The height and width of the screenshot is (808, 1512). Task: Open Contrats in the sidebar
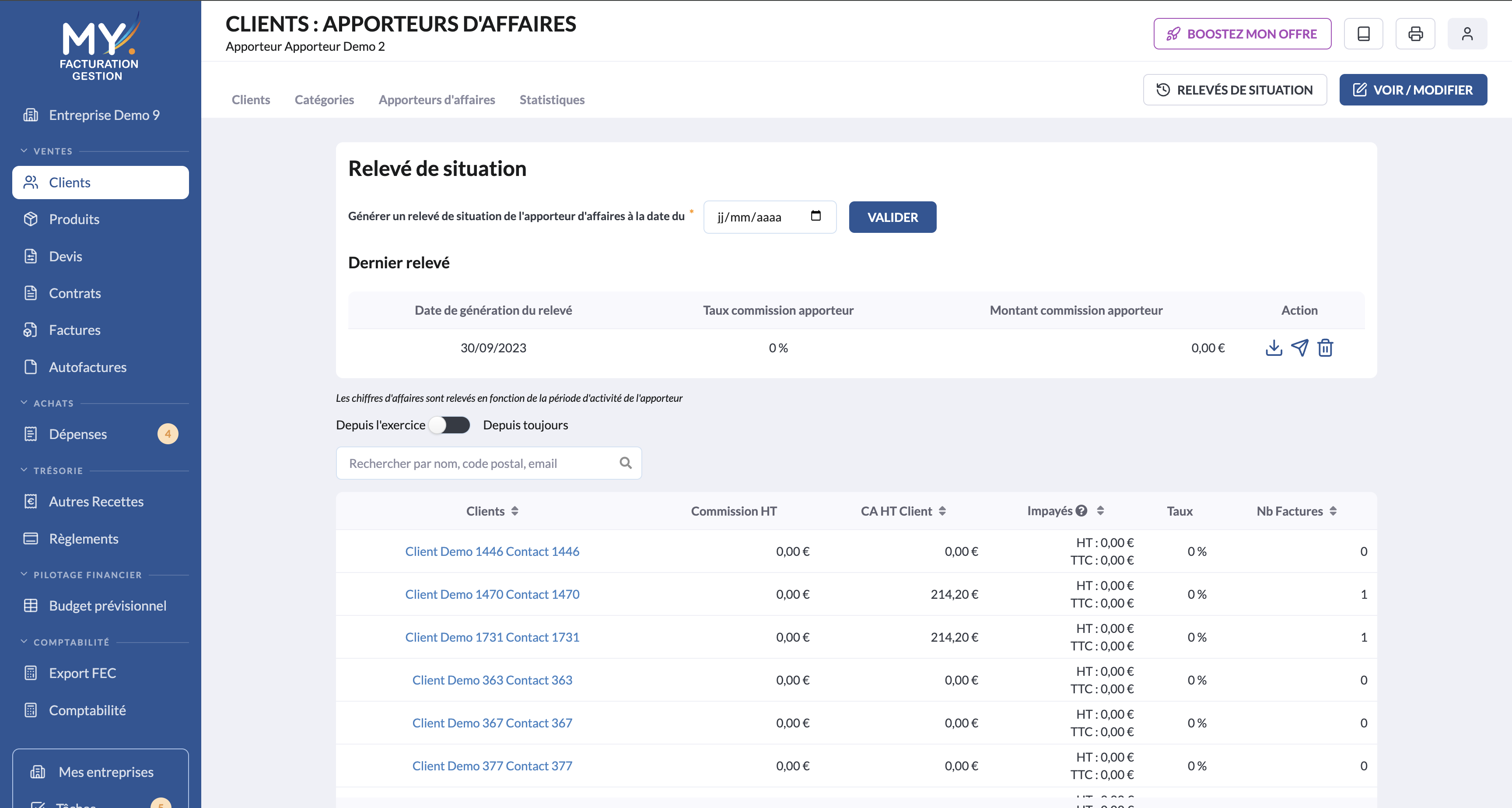point(100,293)
